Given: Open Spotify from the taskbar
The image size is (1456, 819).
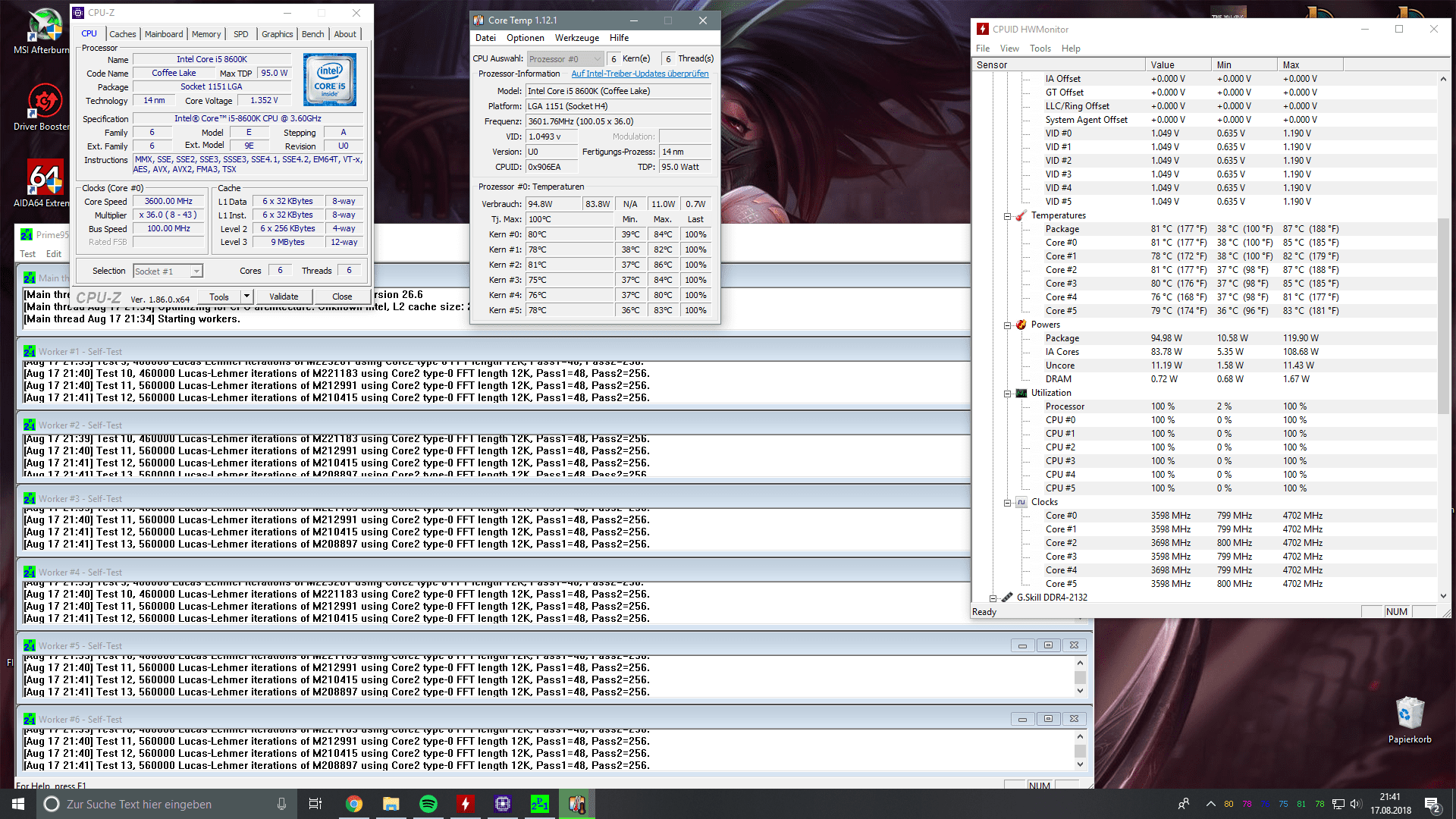Looking at the screenshot, I should pyautogui.click(x=428, y=804).
